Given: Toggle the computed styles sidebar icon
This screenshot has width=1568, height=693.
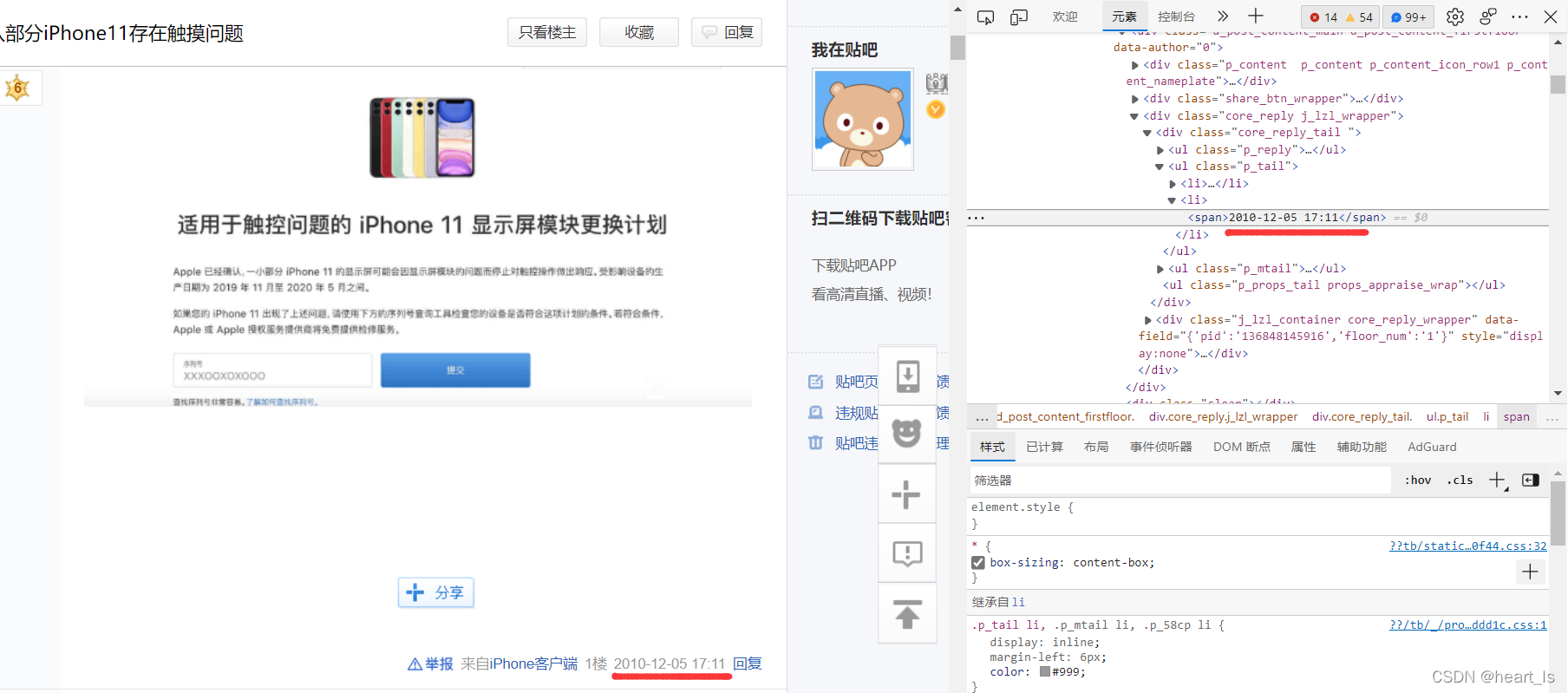Looking at the screenshot, I should click(x=1531, y=481).
